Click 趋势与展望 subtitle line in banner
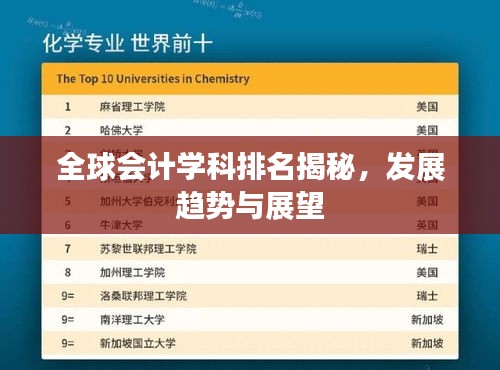This screenshot has width=500, height=370. pyautogui.click(x=250, y=206)
